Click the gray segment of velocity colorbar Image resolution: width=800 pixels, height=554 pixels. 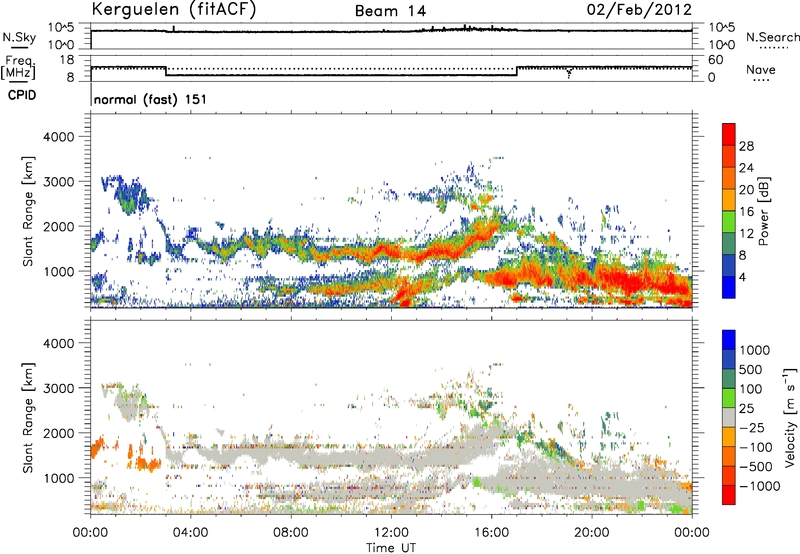pyautogui.click(x=729, y=417)
